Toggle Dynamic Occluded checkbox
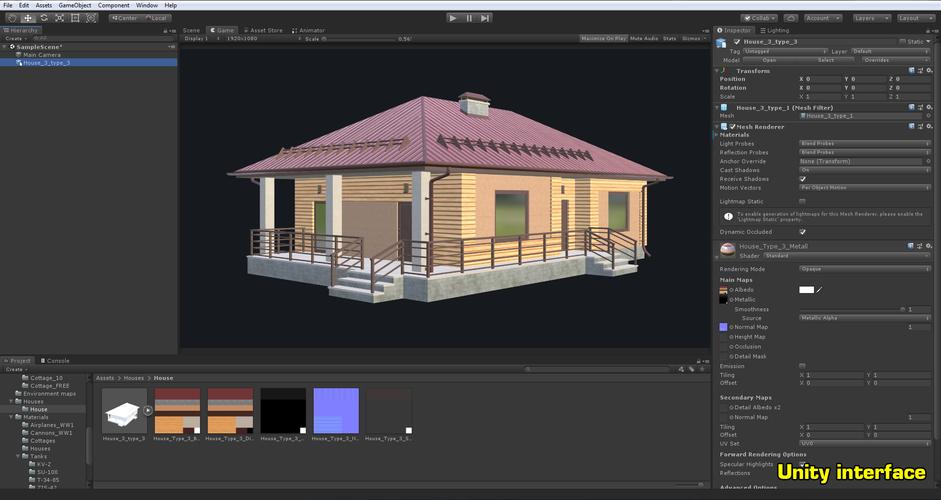This screenshot has height=500, width=941. click(x=803, y=232)
